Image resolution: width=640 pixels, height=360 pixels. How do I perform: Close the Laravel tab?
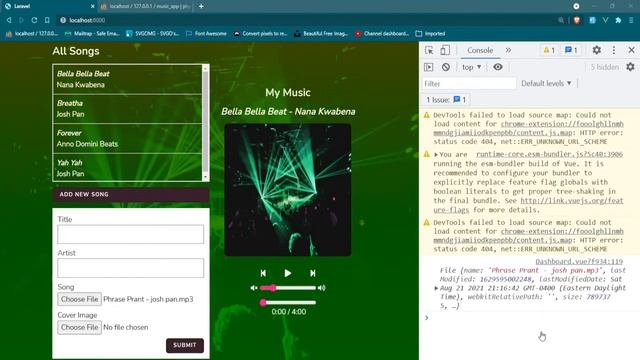(93, 6)
